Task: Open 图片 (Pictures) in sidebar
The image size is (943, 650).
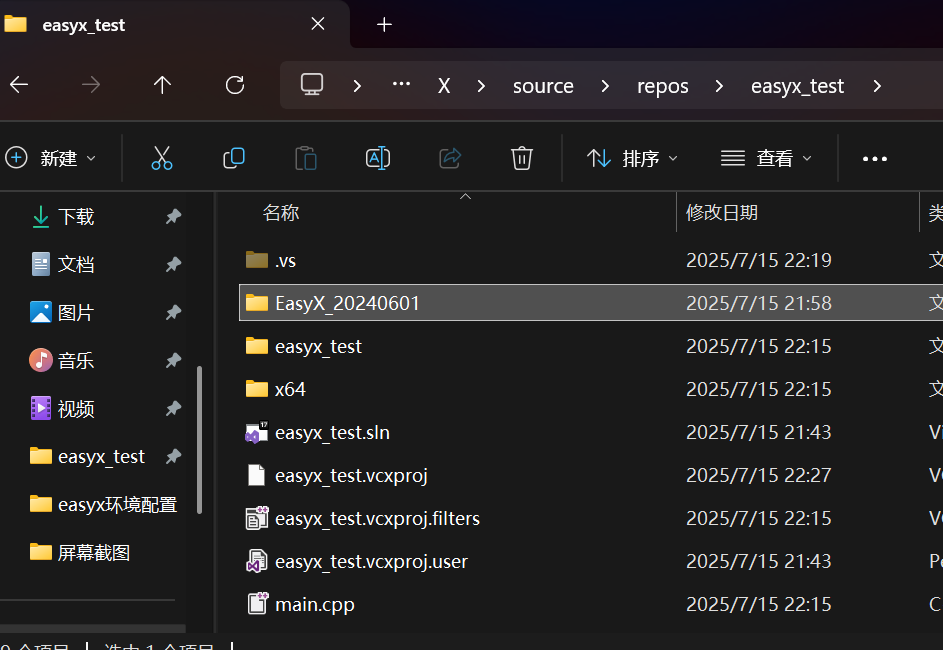Action: [76, 313]
